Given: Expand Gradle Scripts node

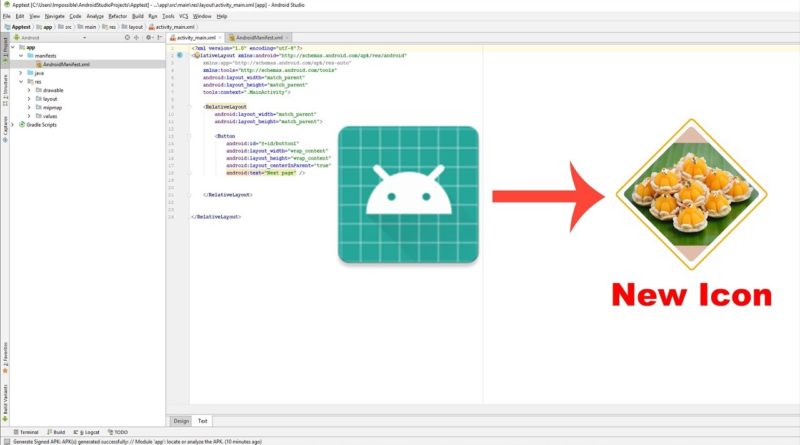Looking at the screenshot, I should coord(13,125).
